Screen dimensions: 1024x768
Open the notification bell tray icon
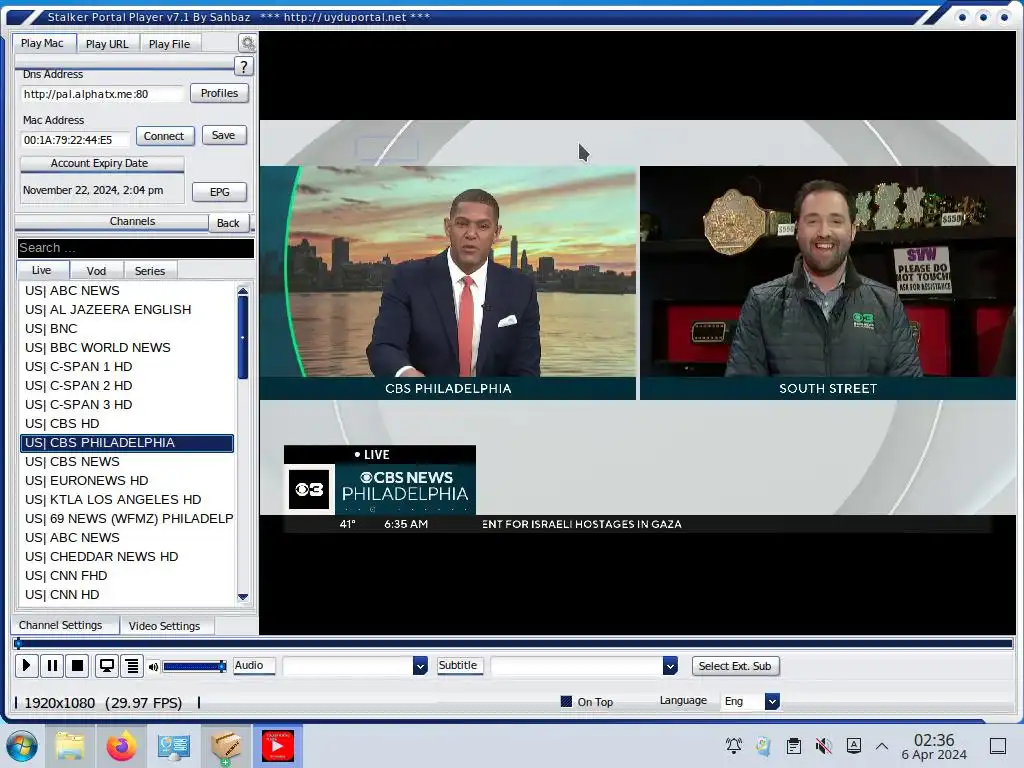pyautogui.click(x=734, y=746)
